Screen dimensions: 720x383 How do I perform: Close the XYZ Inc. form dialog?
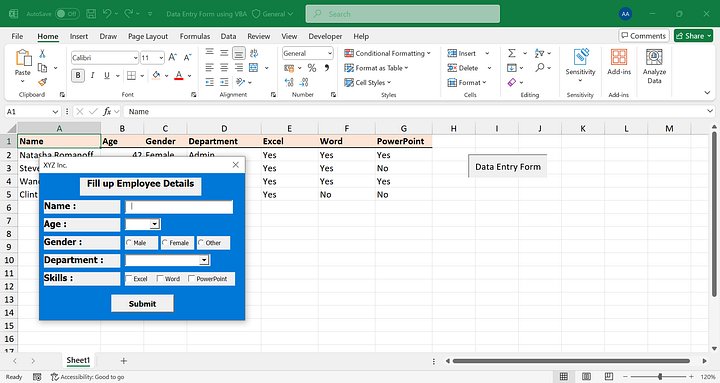tap(236, 165)
